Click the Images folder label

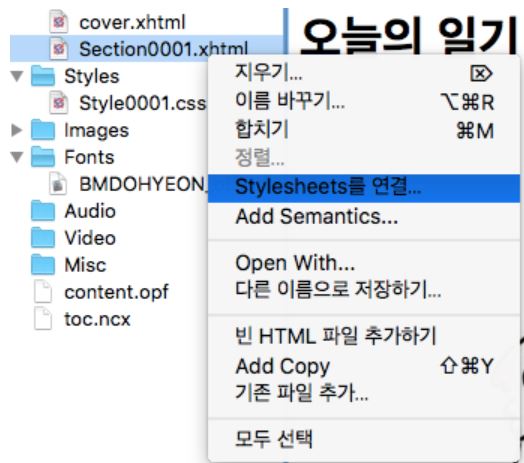[x=96, y=131]
